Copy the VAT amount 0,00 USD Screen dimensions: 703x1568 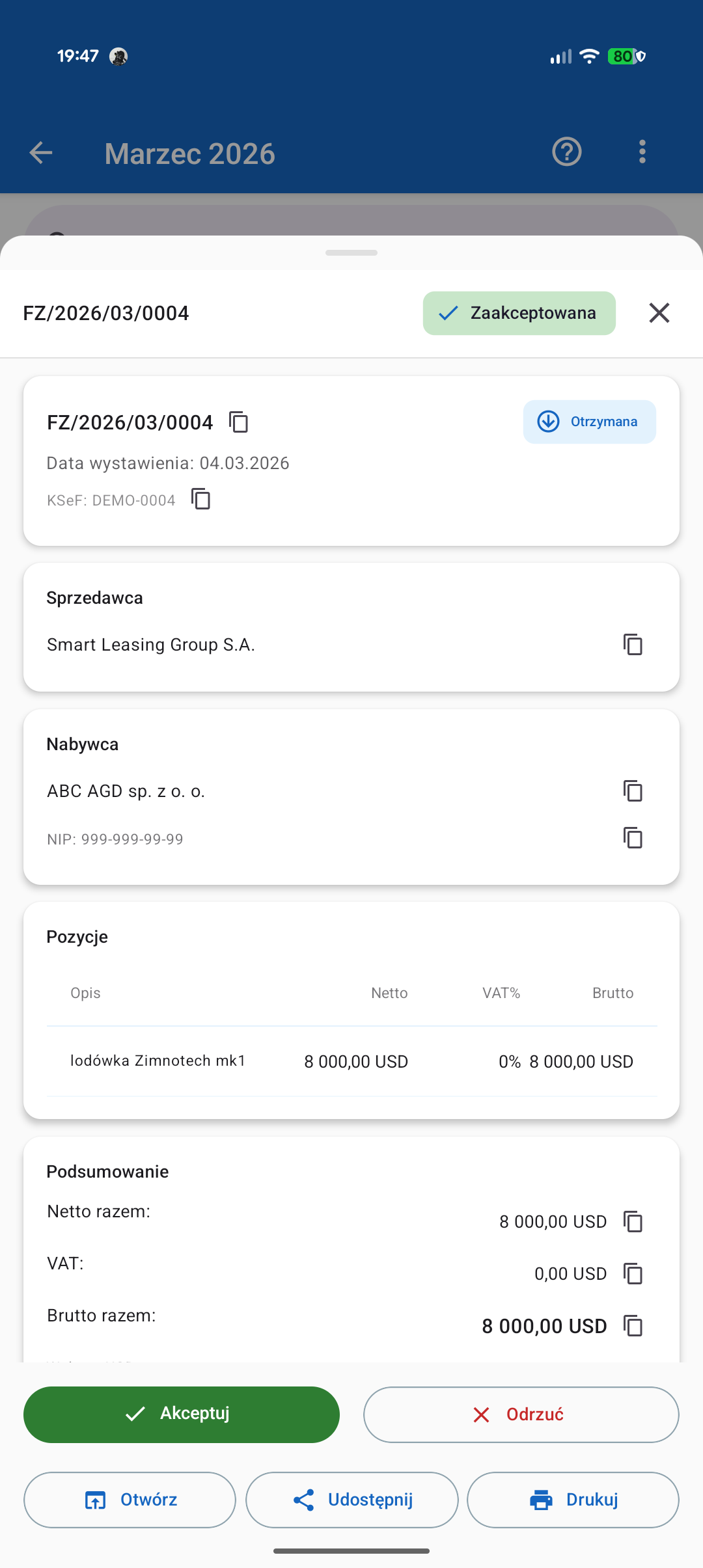(x=633, y=1274)
